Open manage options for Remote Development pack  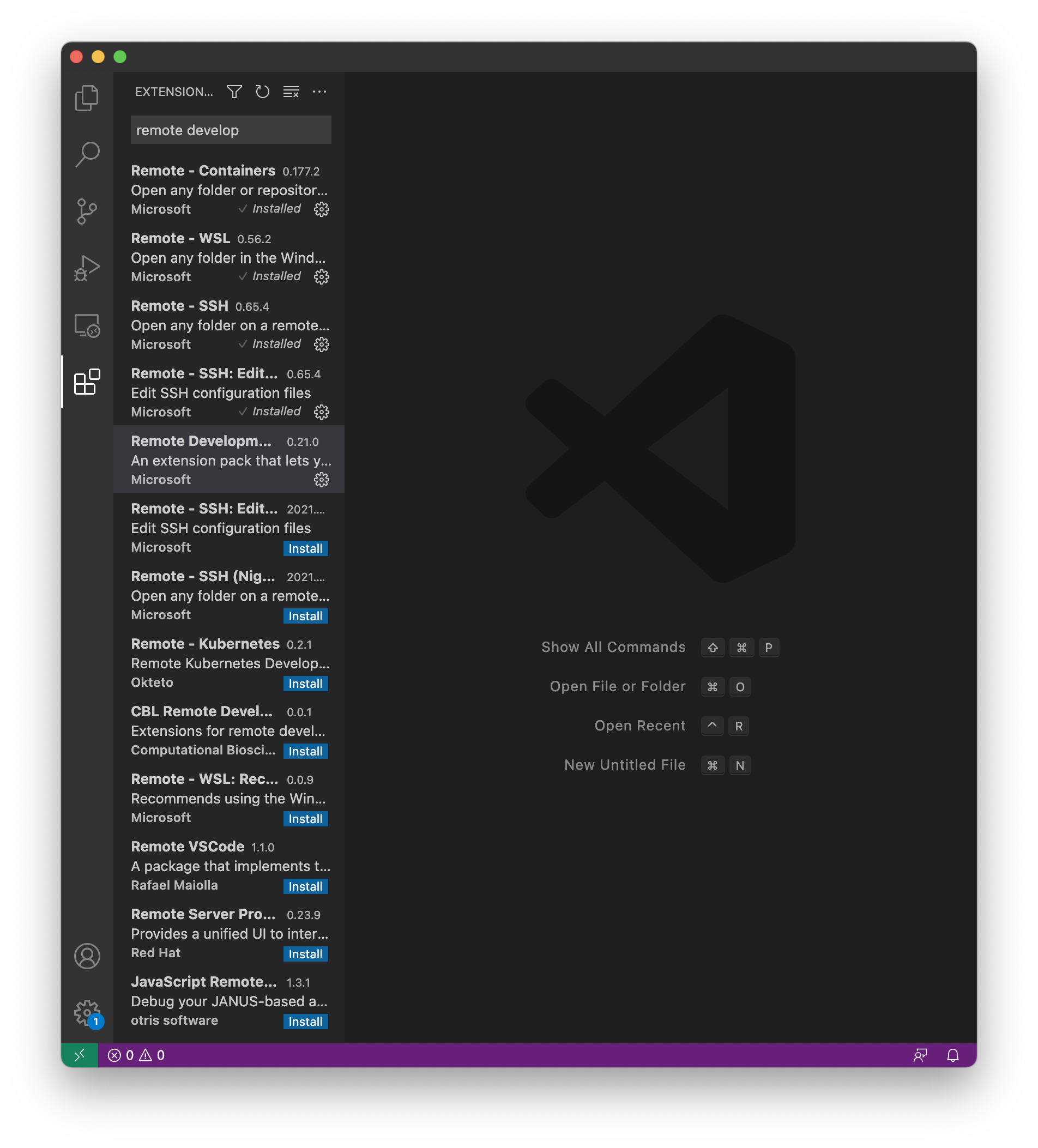point(321,480)
